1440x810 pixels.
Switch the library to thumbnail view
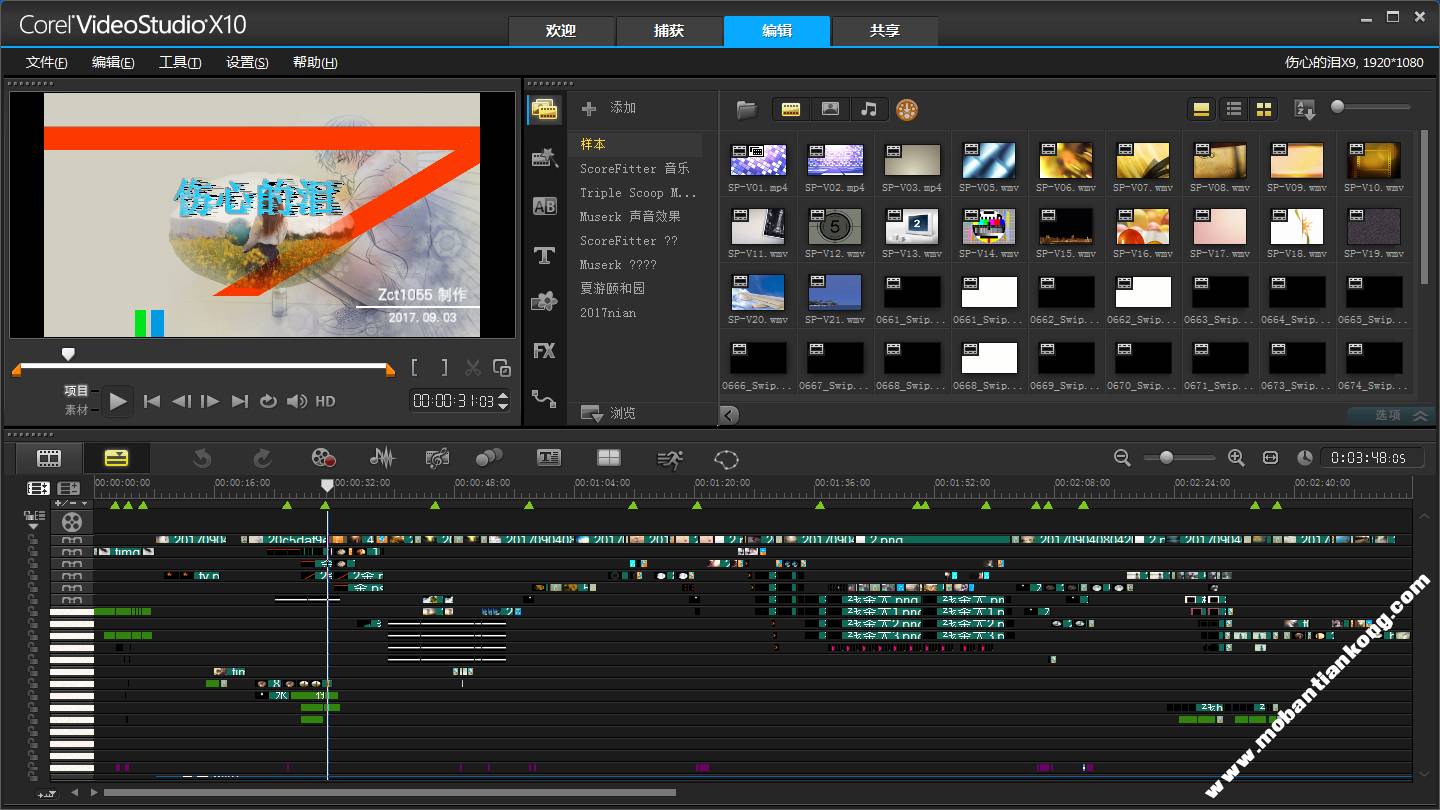coord(1264,109)
